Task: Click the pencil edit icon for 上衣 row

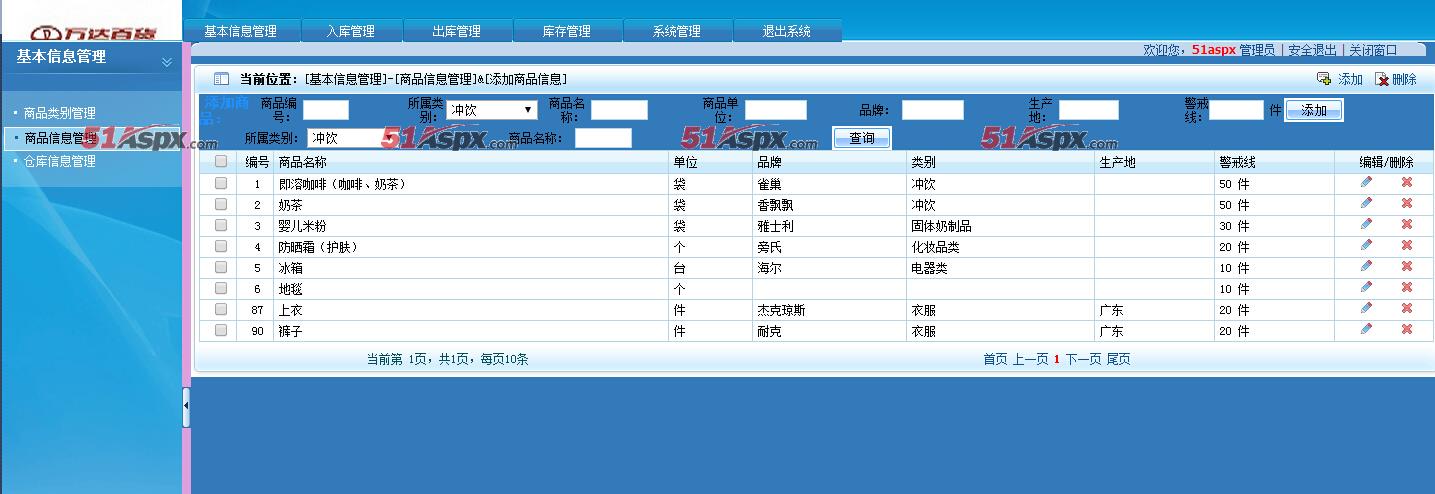Action: tap(1366, 309)
